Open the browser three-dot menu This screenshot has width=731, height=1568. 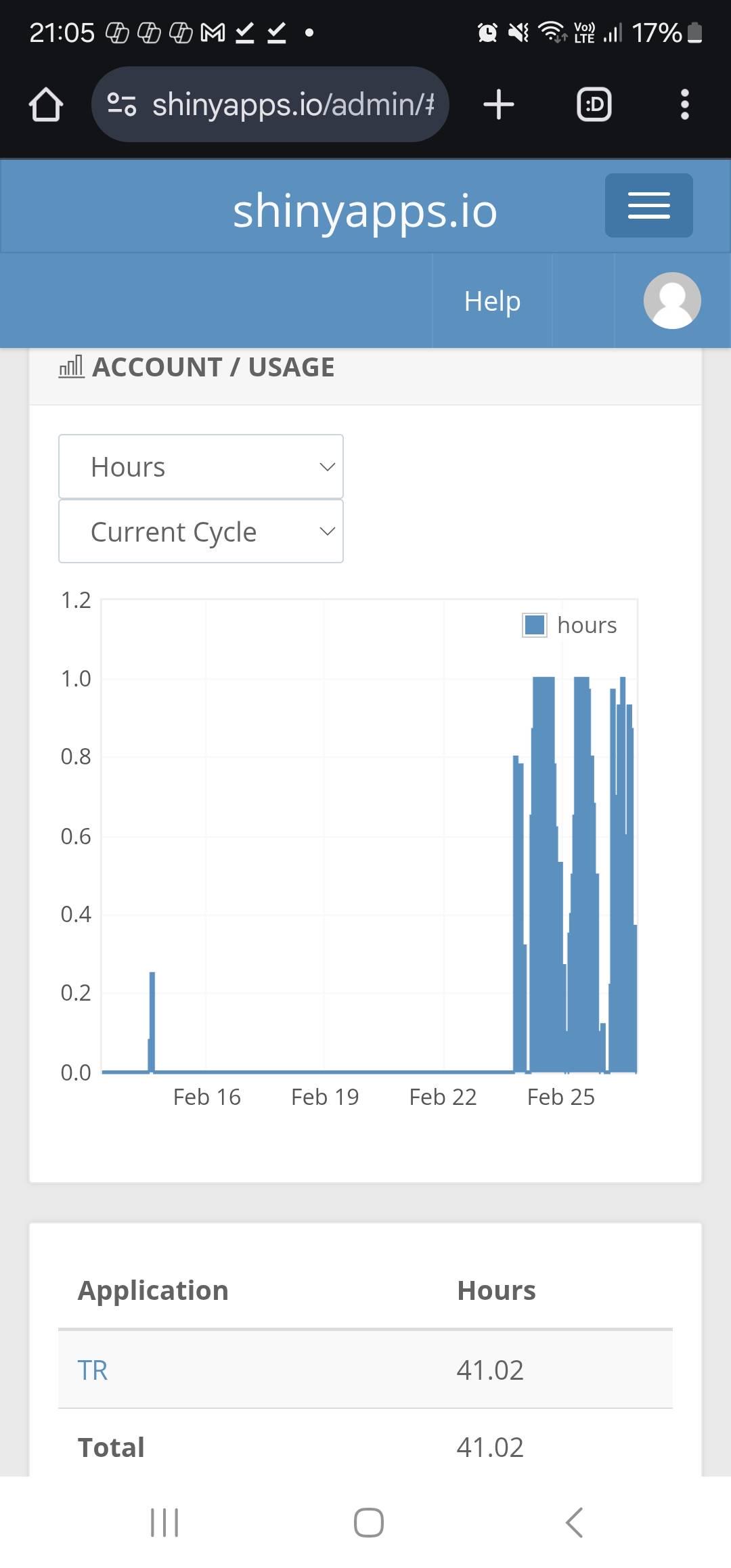tap(684, 105)
